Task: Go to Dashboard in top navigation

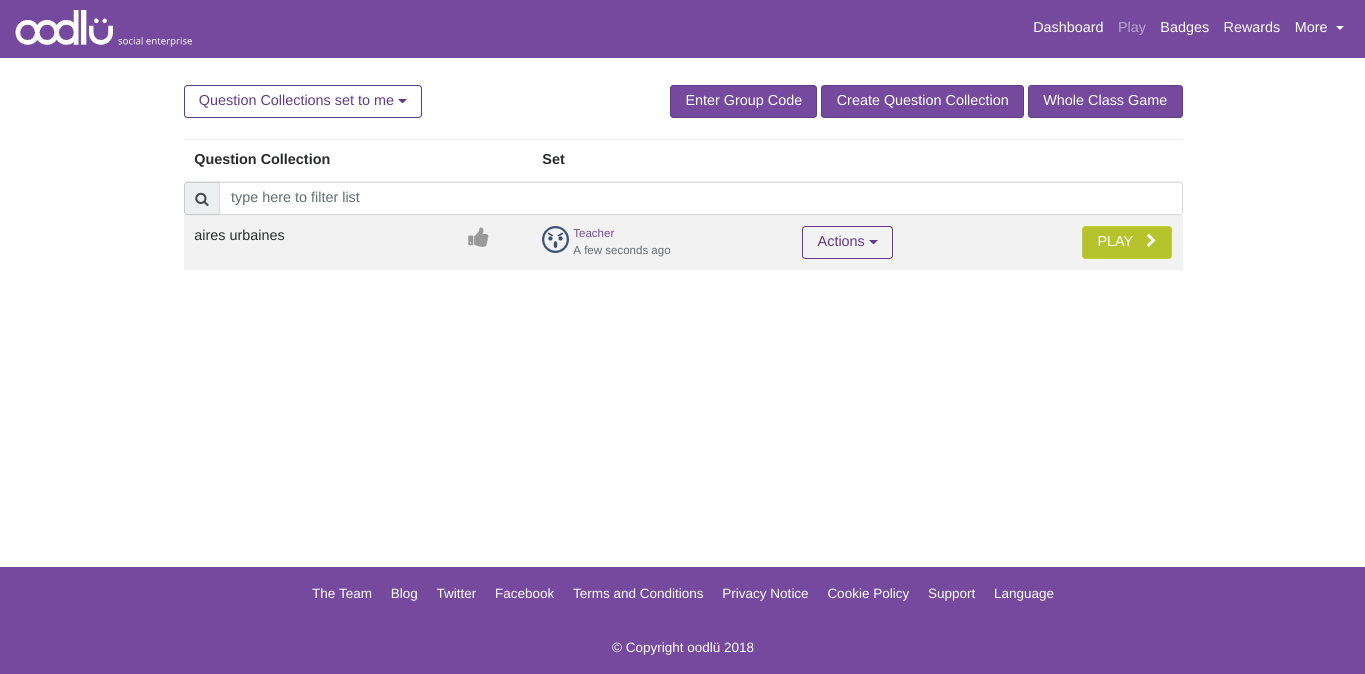Action: (1068, 28)
